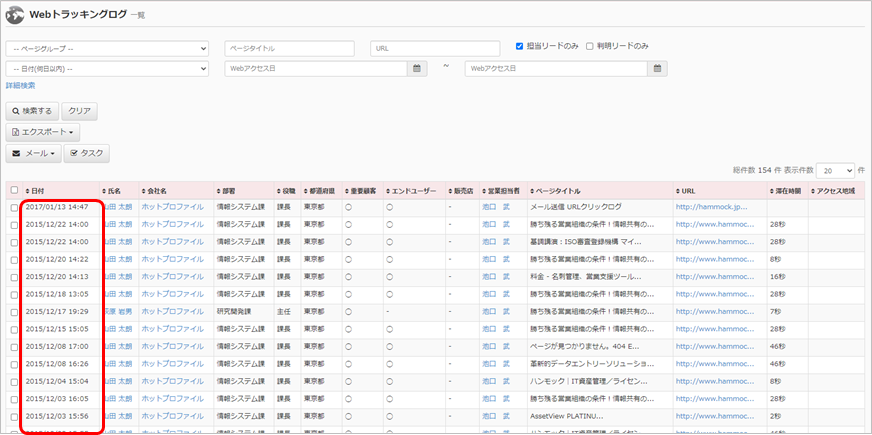Screen dimensions: 872x435
Task: Open the 日付(何日以内) dropdown
Action: (107, 69)
